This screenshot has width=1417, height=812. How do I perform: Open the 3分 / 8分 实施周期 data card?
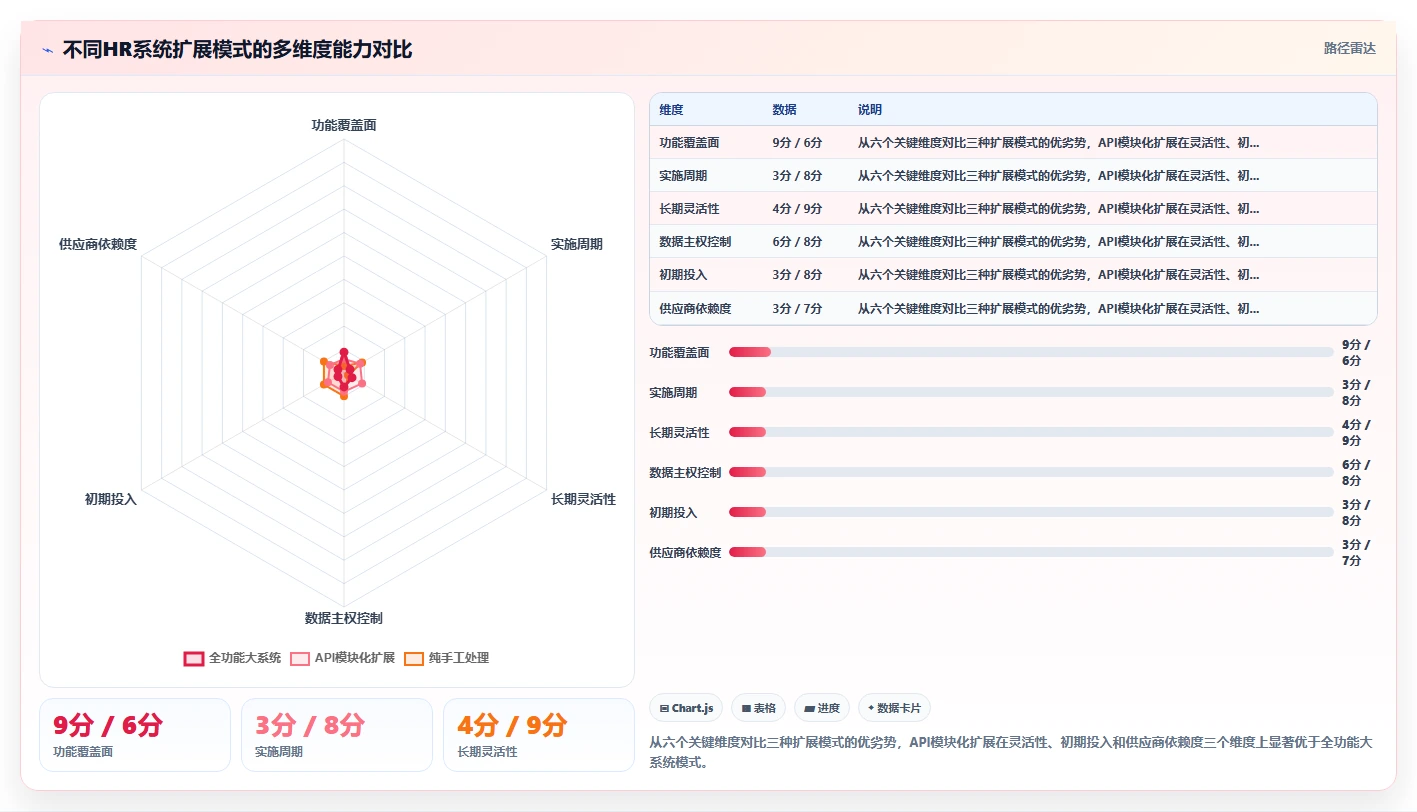pyautogui.click(x=337, y=735)
